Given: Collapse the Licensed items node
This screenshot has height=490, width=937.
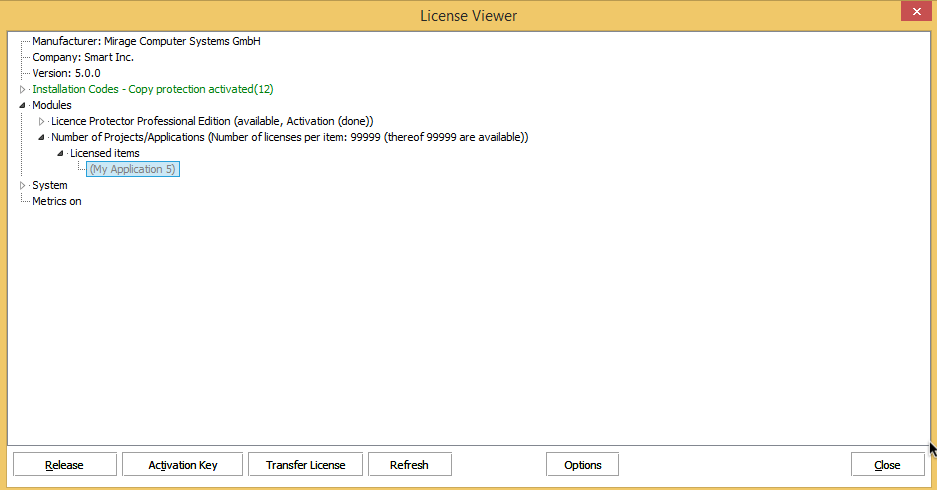Looking at the screenshot, I should (60, 154).
